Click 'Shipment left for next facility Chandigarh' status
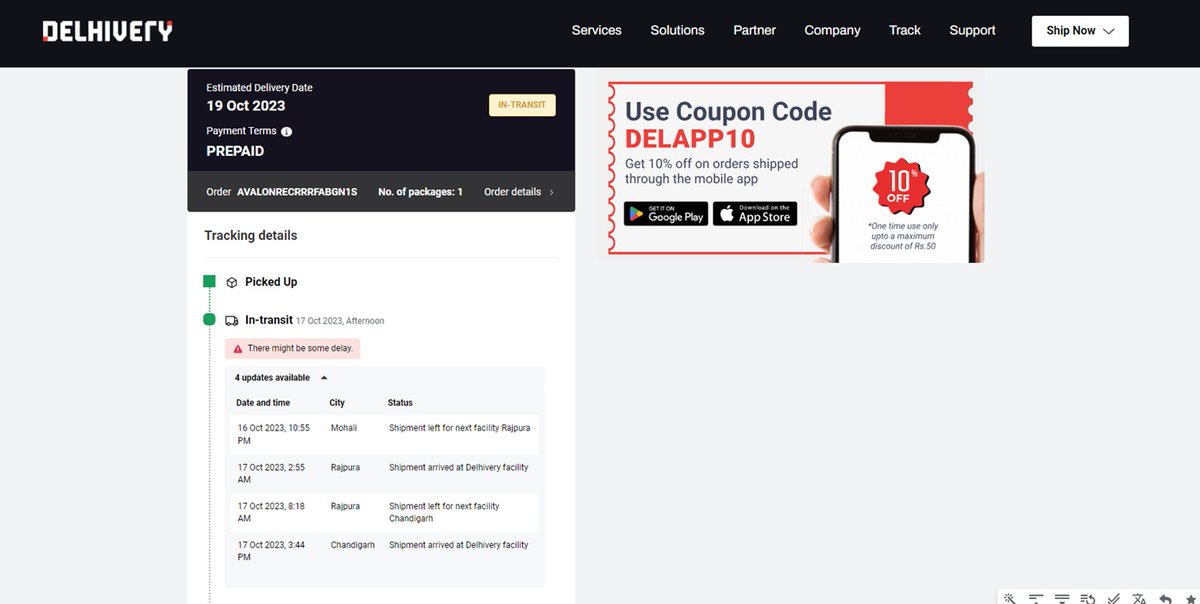Screen dimensions: 1200x604 (x=444, y=512)
